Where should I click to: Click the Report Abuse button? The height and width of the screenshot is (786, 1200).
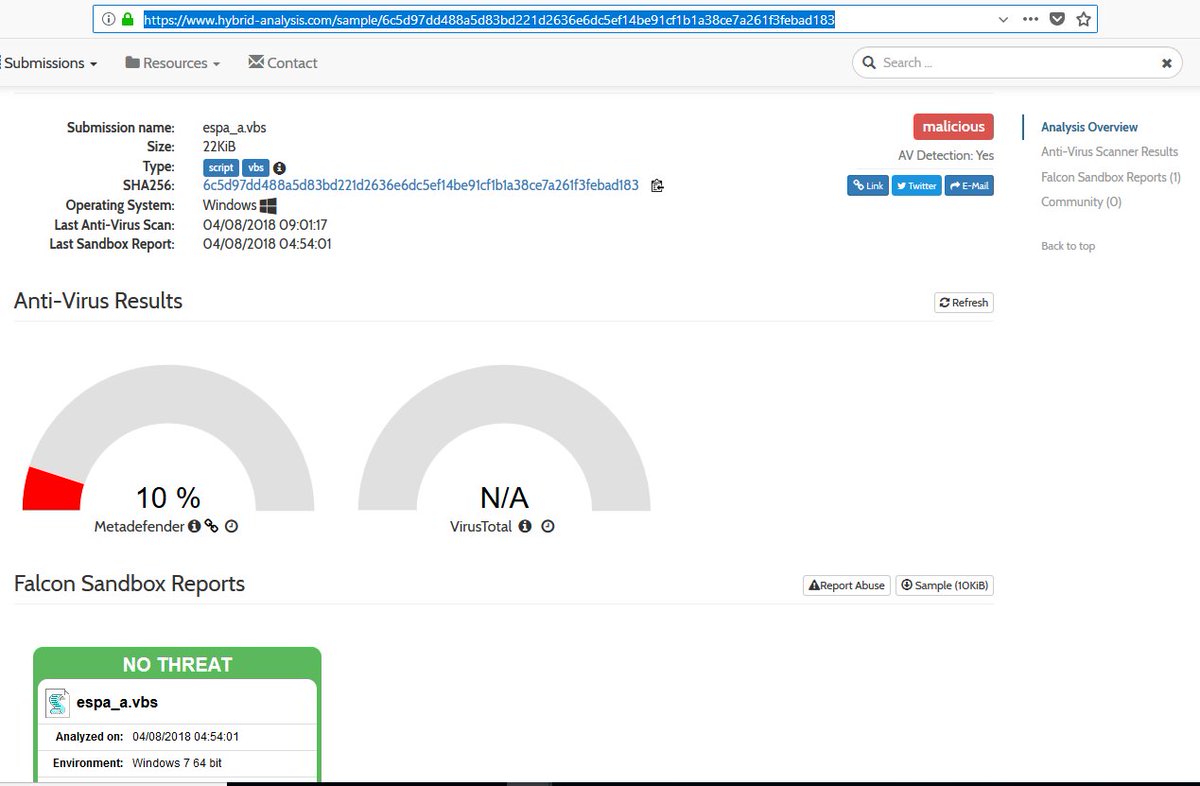coord(846,585)
